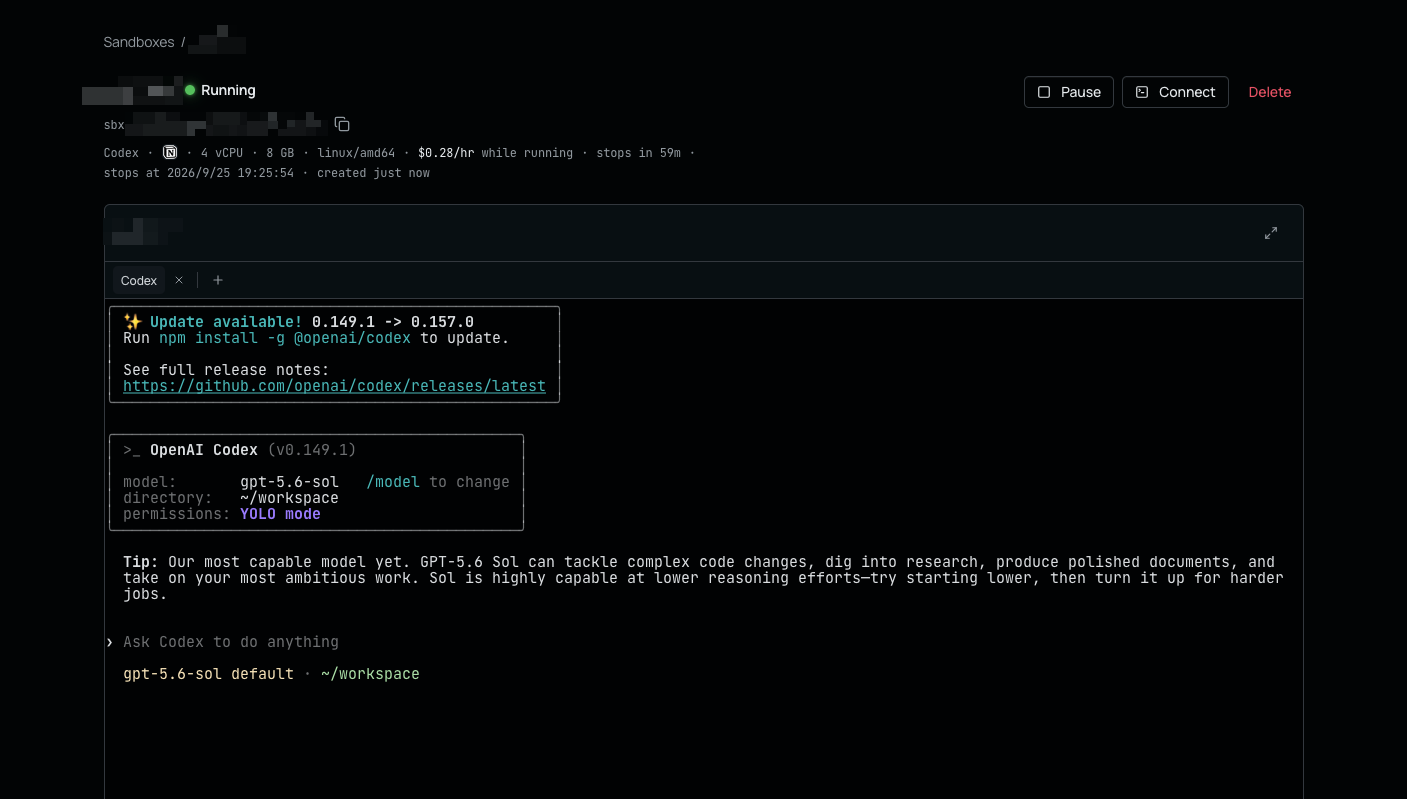Click the linux/amd64 platform text
Viewport: 1407px width, 799px height.
coord(356,153)
